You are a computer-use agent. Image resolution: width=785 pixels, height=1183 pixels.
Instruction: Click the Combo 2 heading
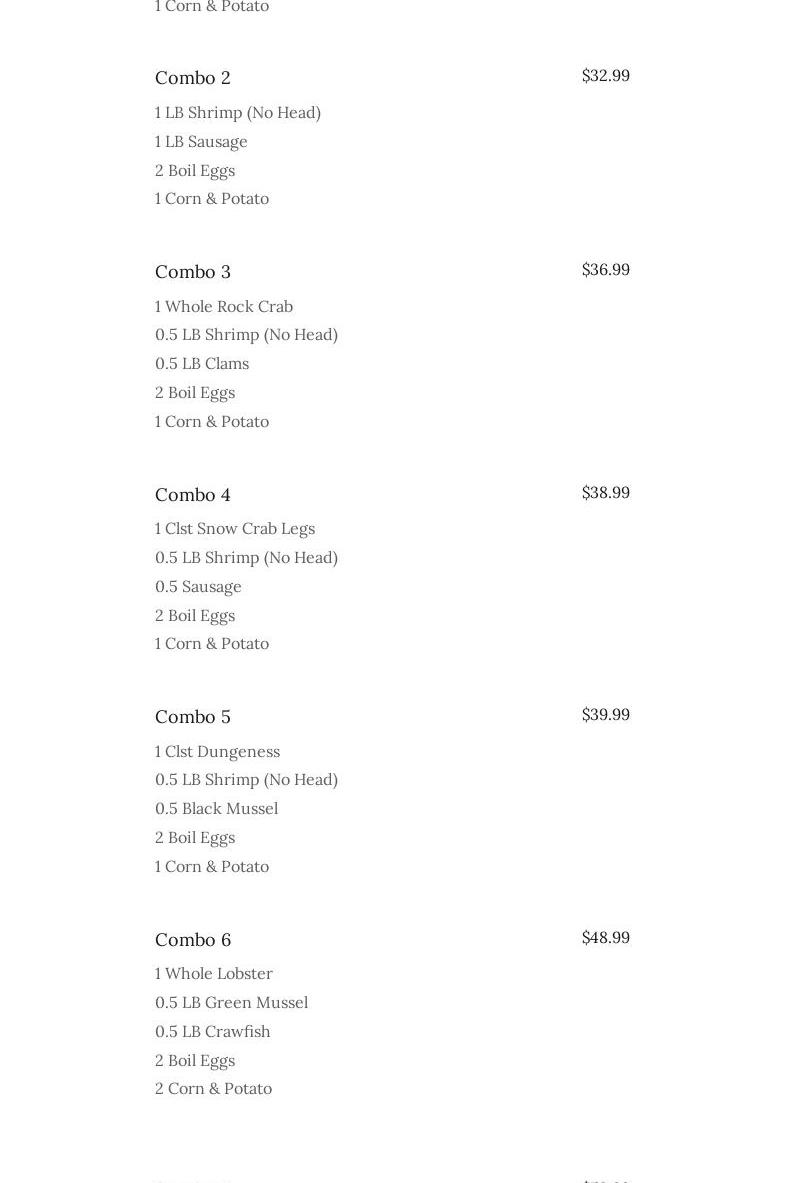(x=192, y=78)
